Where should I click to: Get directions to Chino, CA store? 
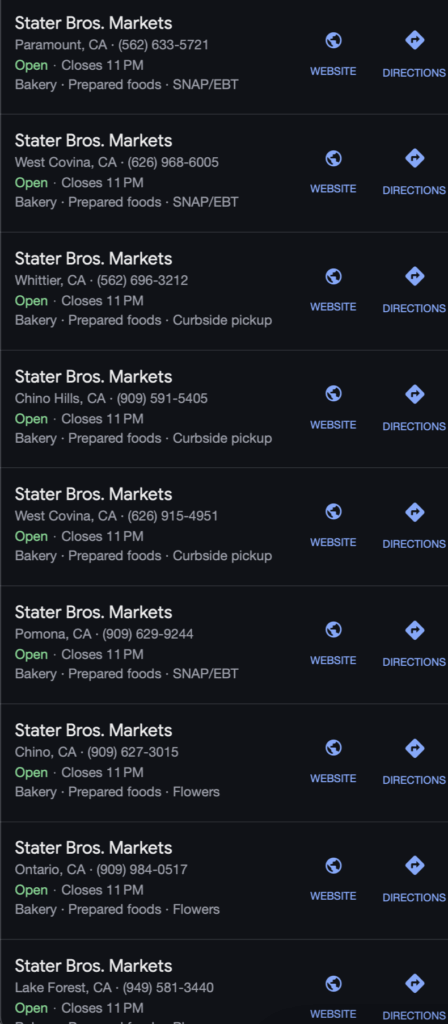tap(414, 762)
